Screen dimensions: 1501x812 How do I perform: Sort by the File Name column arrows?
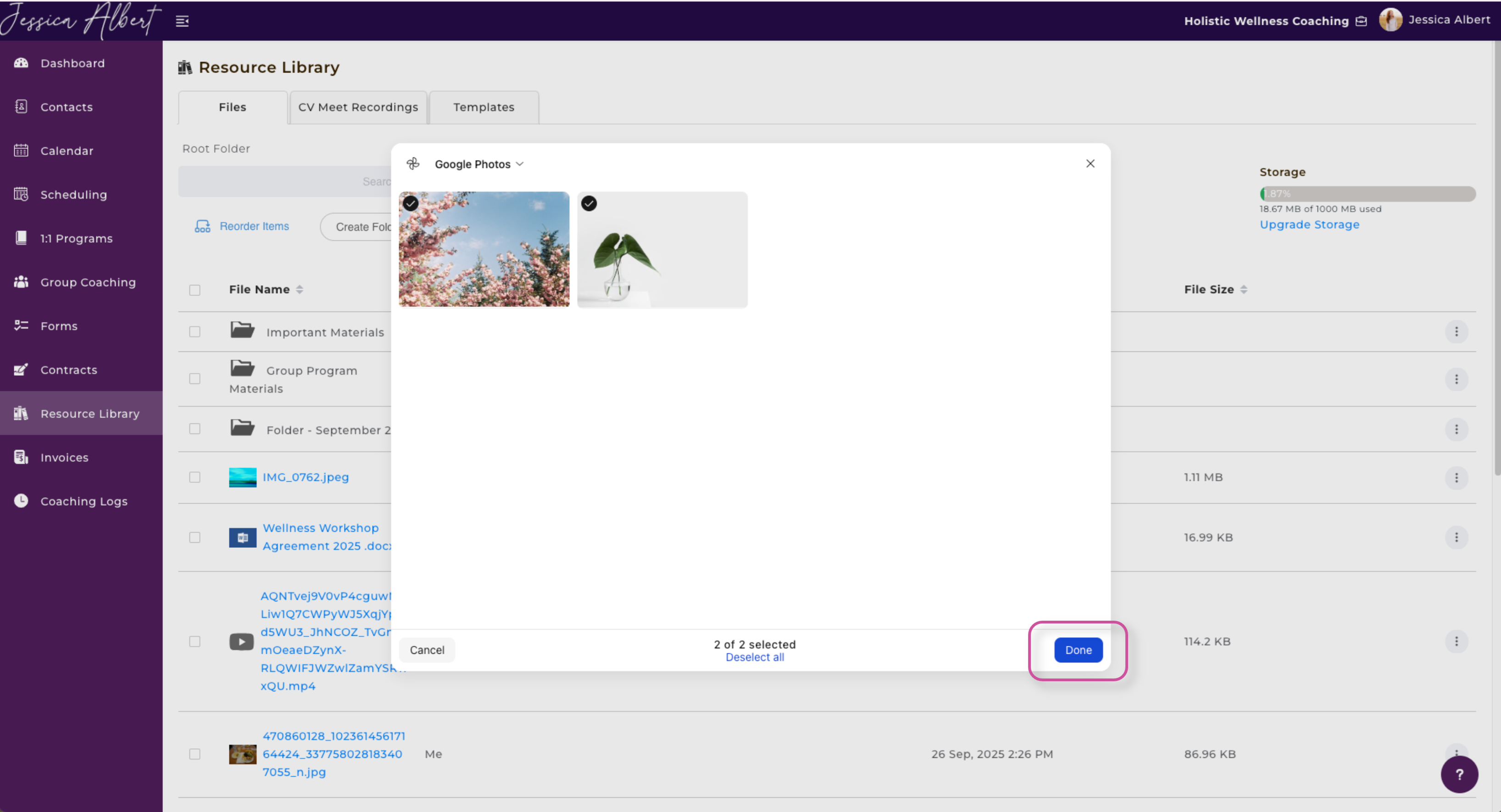tap(300, 290)
